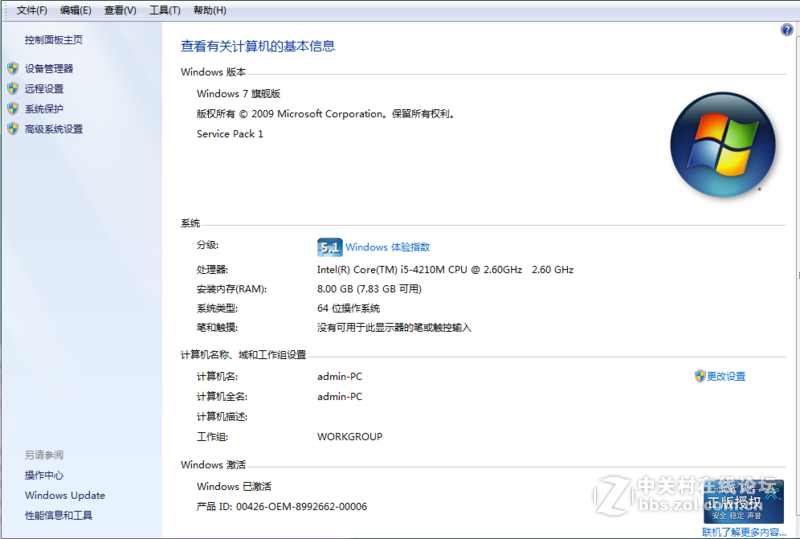Go to 控制面板主页
Image resolution: width=800 pixels, height=539 pixels.
[54, 40]
